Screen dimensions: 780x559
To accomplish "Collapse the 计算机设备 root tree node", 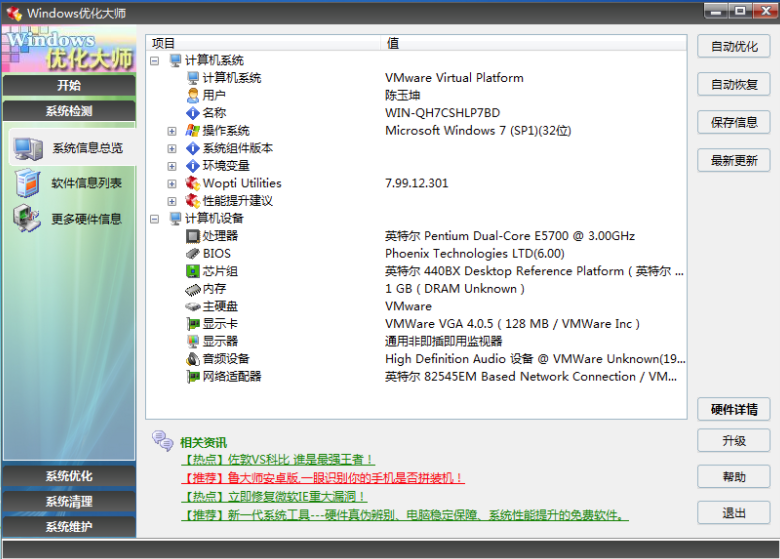I will pos(155,218).
